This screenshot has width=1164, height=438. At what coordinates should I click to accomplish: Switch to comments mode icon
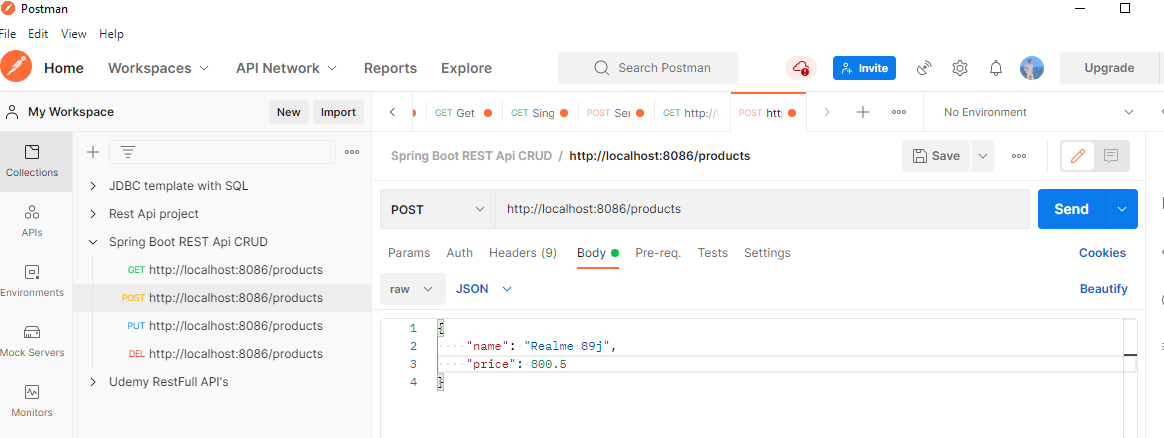[x=1111, y=156]
